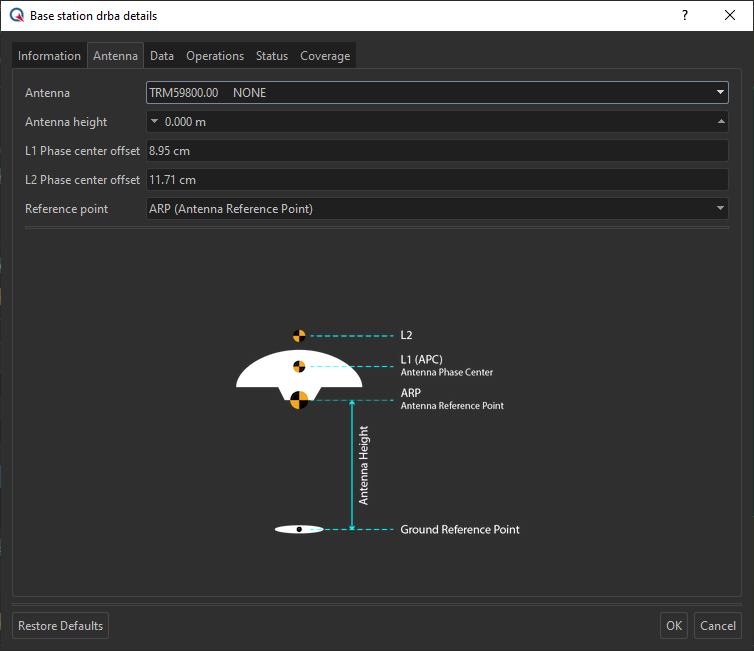Screen dimensions: 754x651
Task: Select the Operations tab
Action: (x=215, y=56)
